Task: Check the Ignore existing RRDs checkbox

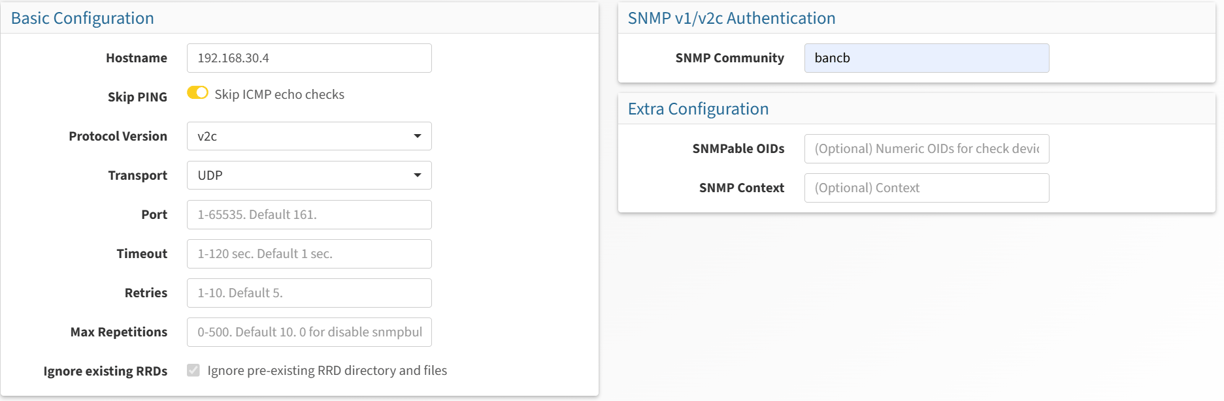Action: coord(193,370)
